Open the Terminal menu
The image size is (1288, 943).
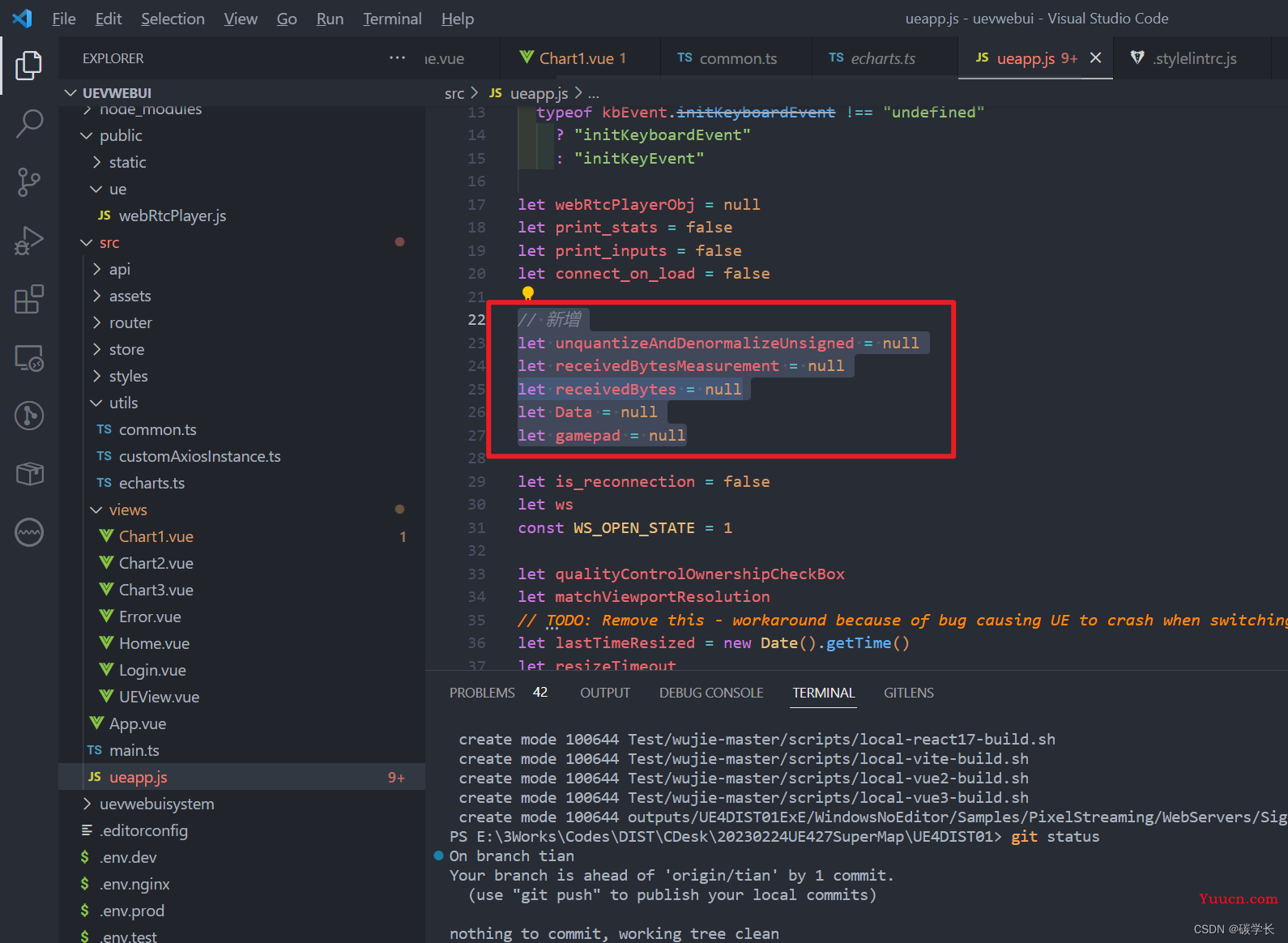[x=392, y=19]
